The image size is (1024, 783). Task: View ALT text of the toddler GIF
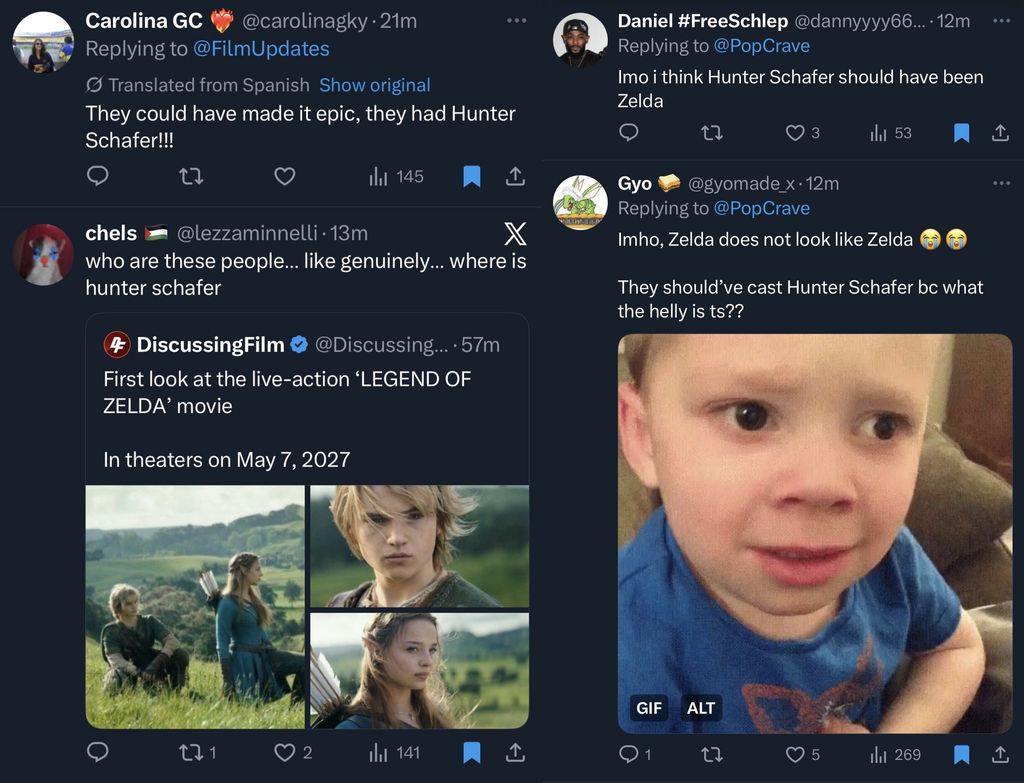(701, 708)
